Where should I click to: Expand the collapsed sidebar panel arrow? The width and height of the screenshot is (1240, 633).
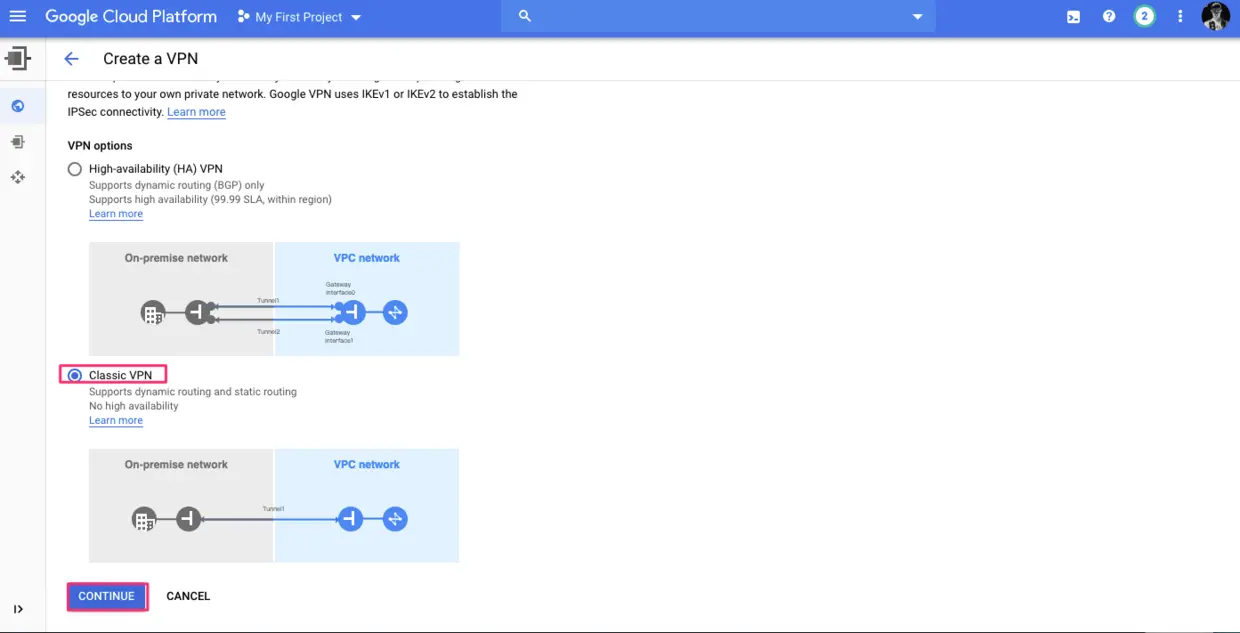18,609
